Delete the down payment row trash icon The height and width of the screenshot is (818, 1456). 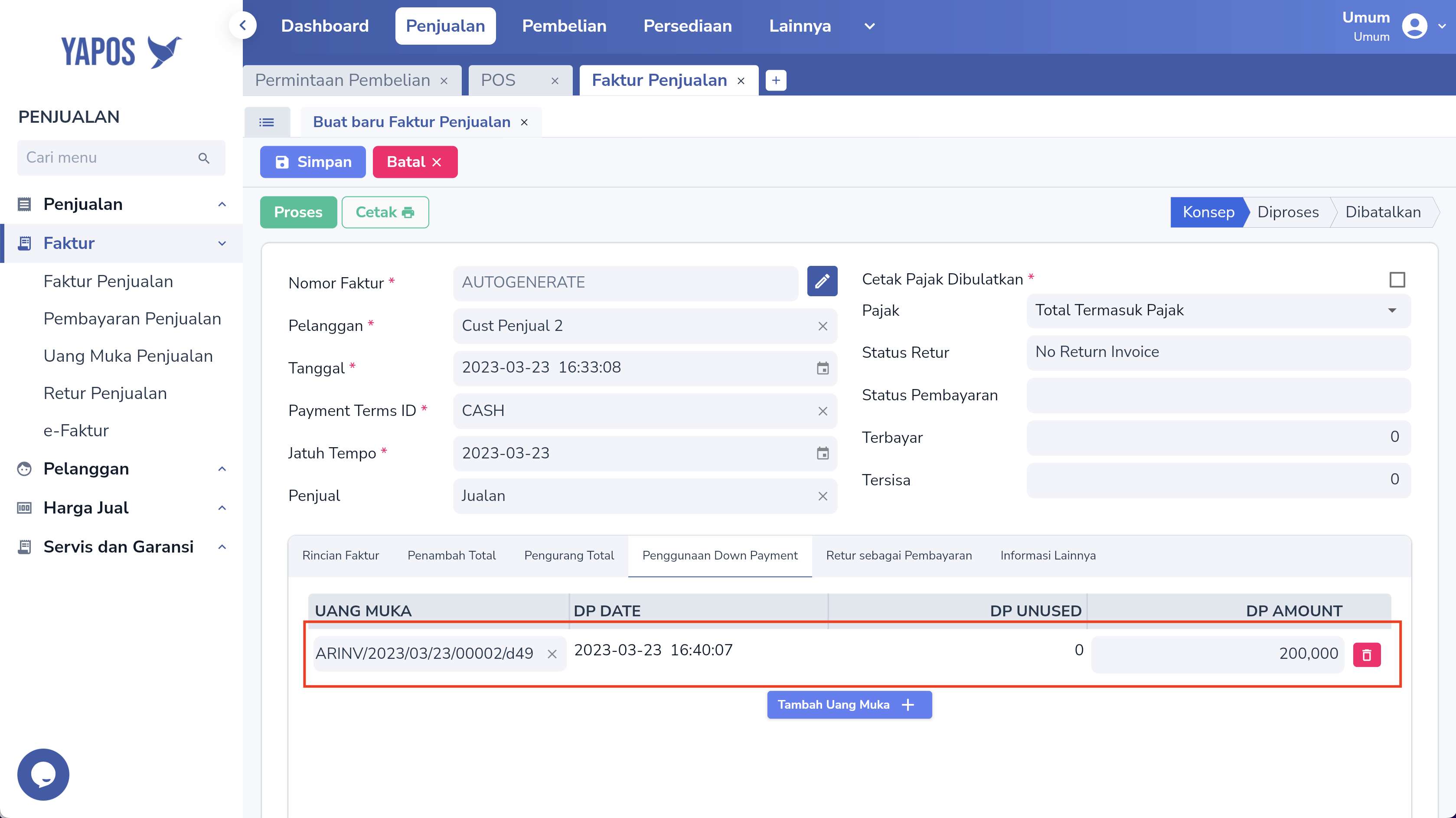(1366, 654)
